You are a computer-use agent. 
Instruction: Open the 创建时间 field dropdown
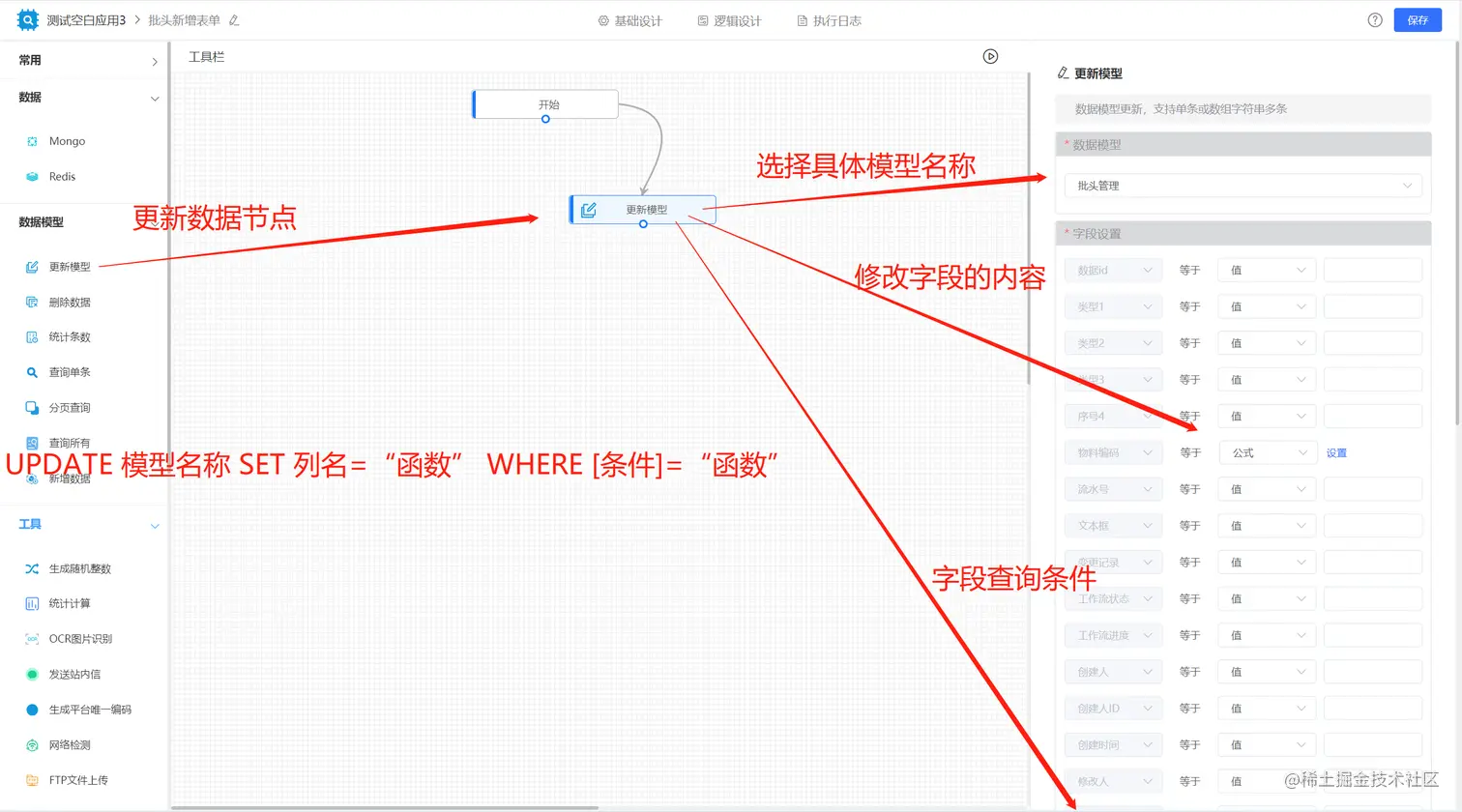click(1114, 745)
